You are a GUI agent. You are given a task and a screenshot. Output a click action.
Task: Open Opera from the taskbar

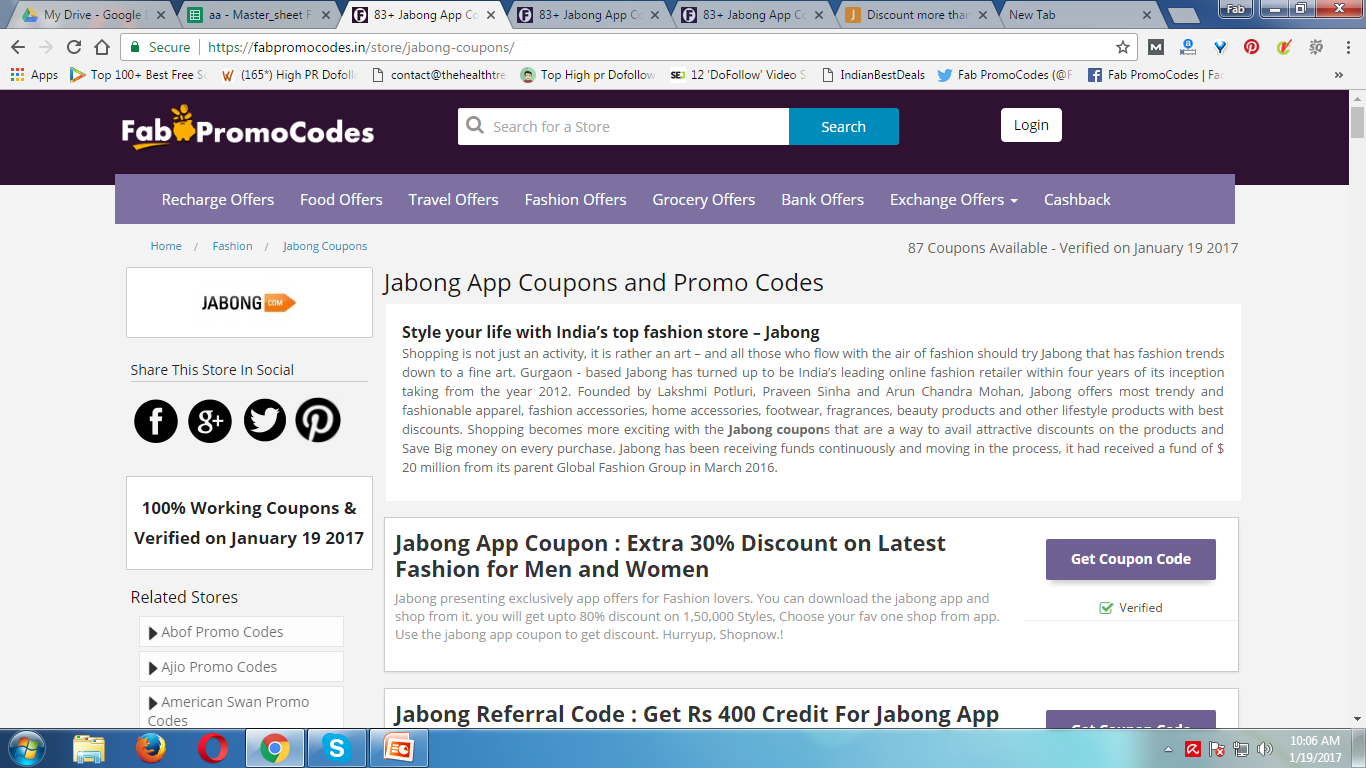click(212, 748)
